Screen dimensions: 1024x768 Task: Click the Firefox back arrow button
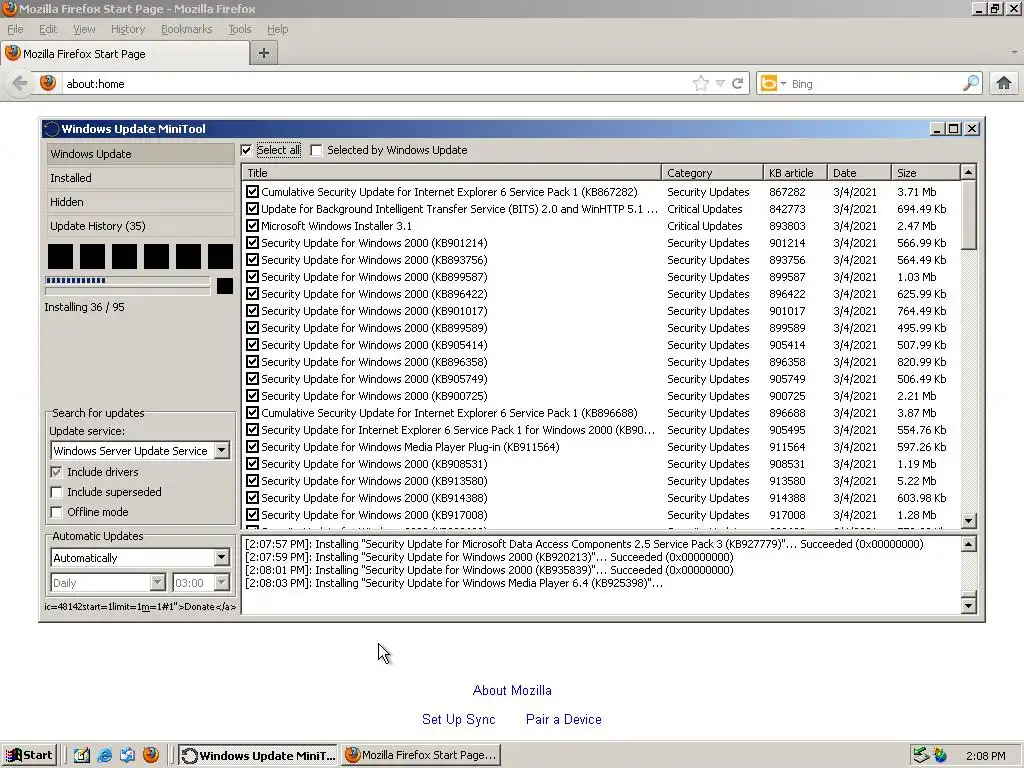point(20,84)
